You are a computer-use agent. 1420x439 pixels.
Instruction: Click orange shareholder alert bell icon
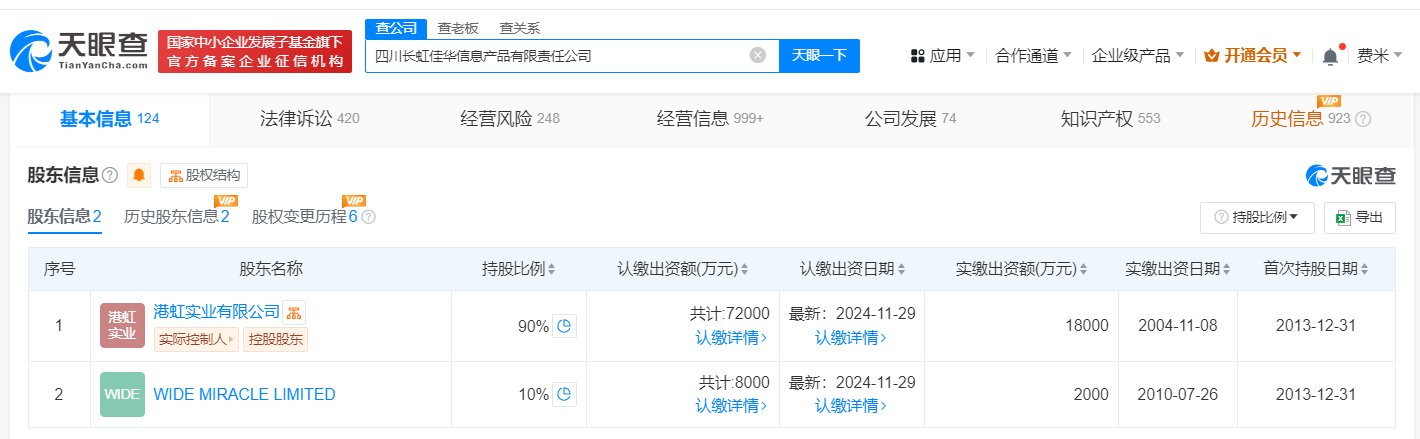click(139, 176)
